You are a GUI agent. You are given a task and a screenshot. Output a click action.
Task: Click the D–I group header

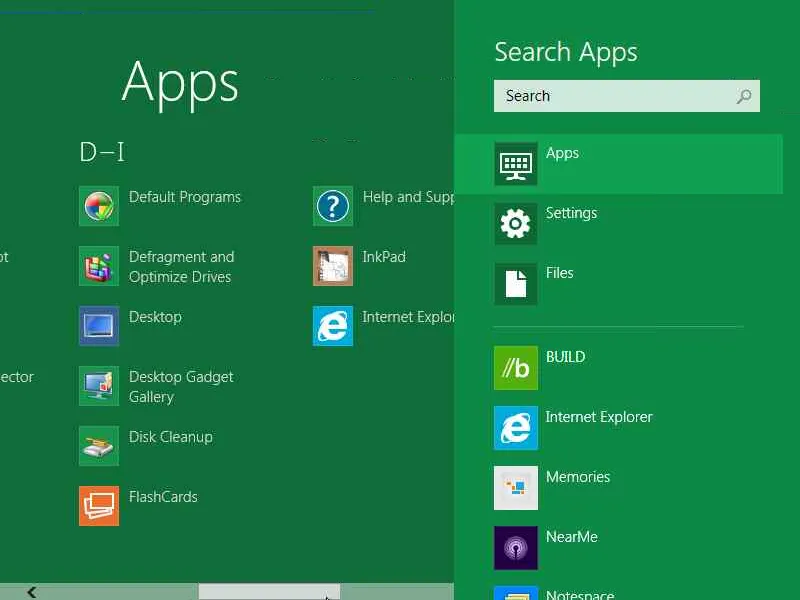pyautogui.click(x=102, y=152)
